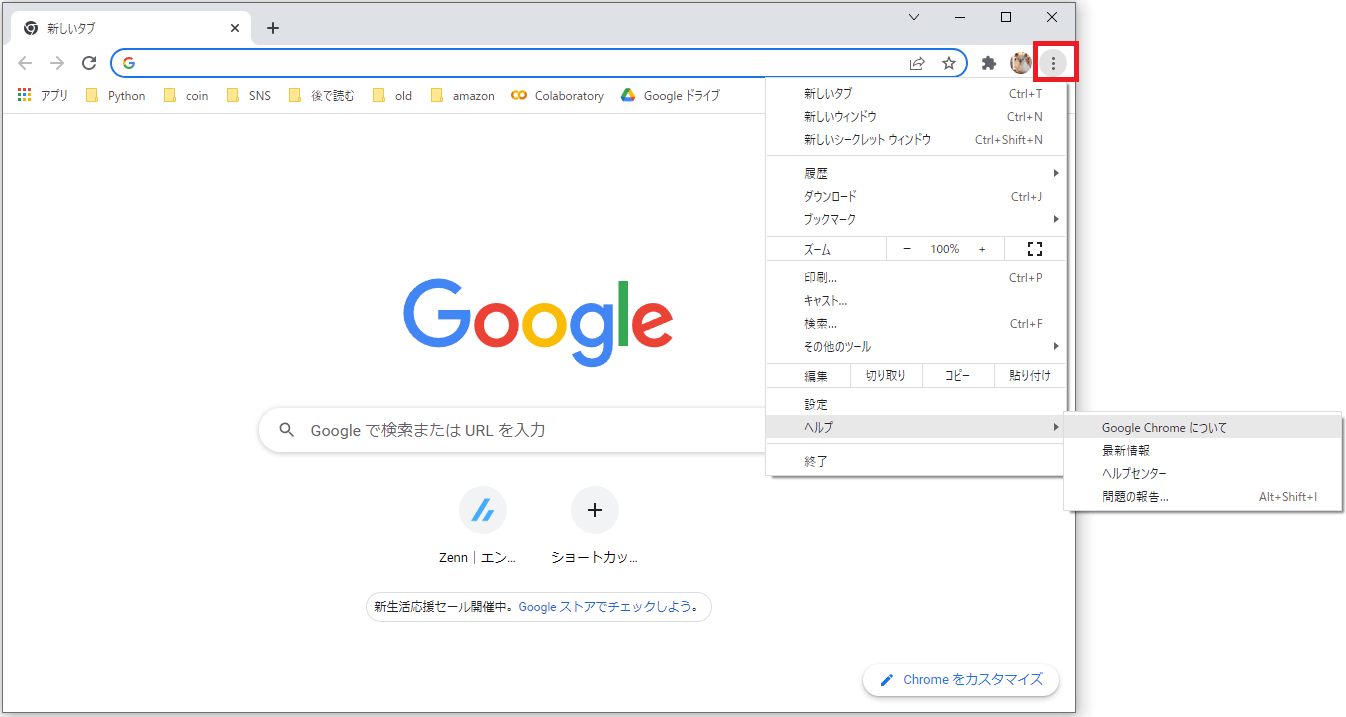1346x717 pixels.
Task: Open the Colaboratory bookmark
Action: 557,96
